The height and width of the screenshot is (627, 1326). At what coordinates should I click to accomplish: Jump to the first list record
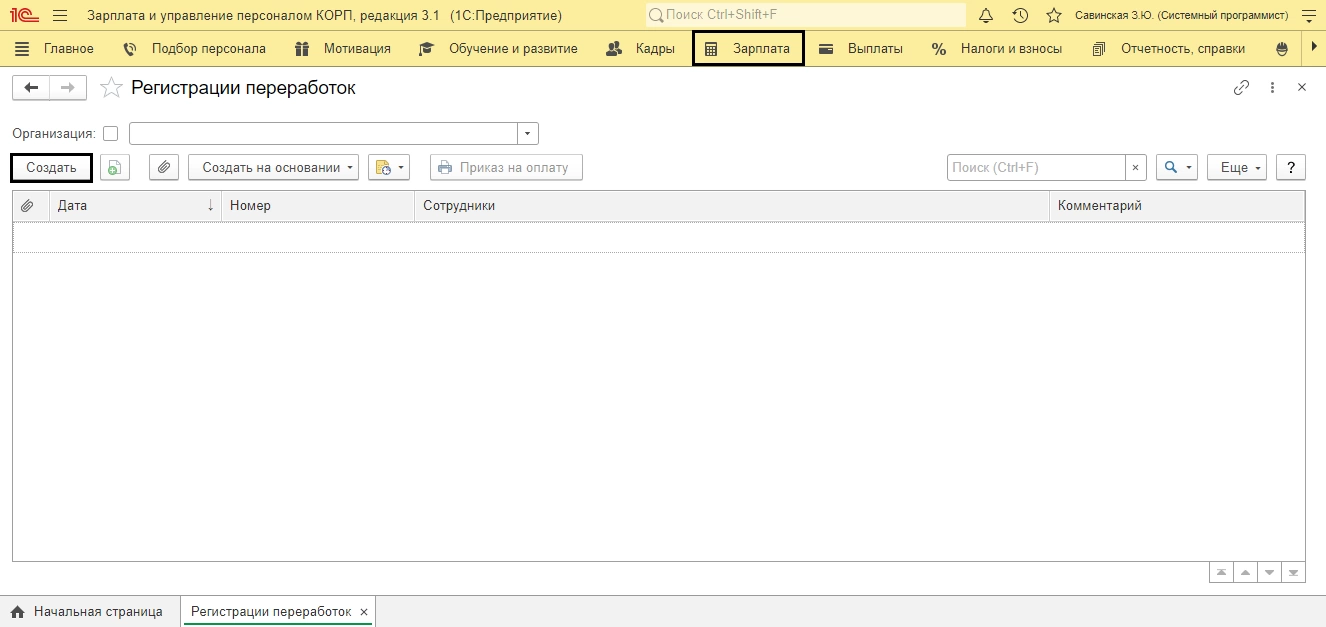(1221, 573)
